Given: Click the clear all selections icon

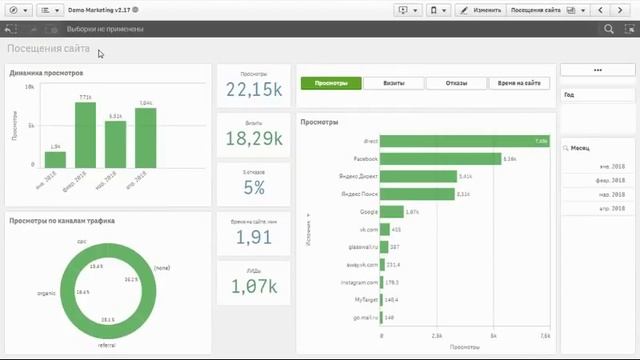Looking at the screenshot, I should (52, 29).
